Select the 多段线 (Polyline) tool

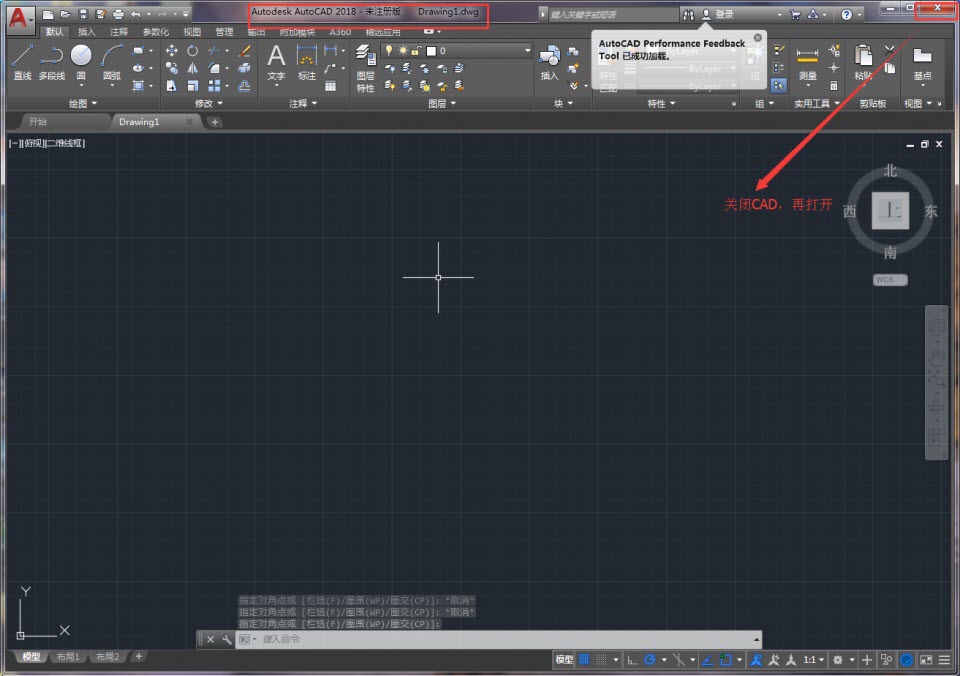[x=52, y=60]
